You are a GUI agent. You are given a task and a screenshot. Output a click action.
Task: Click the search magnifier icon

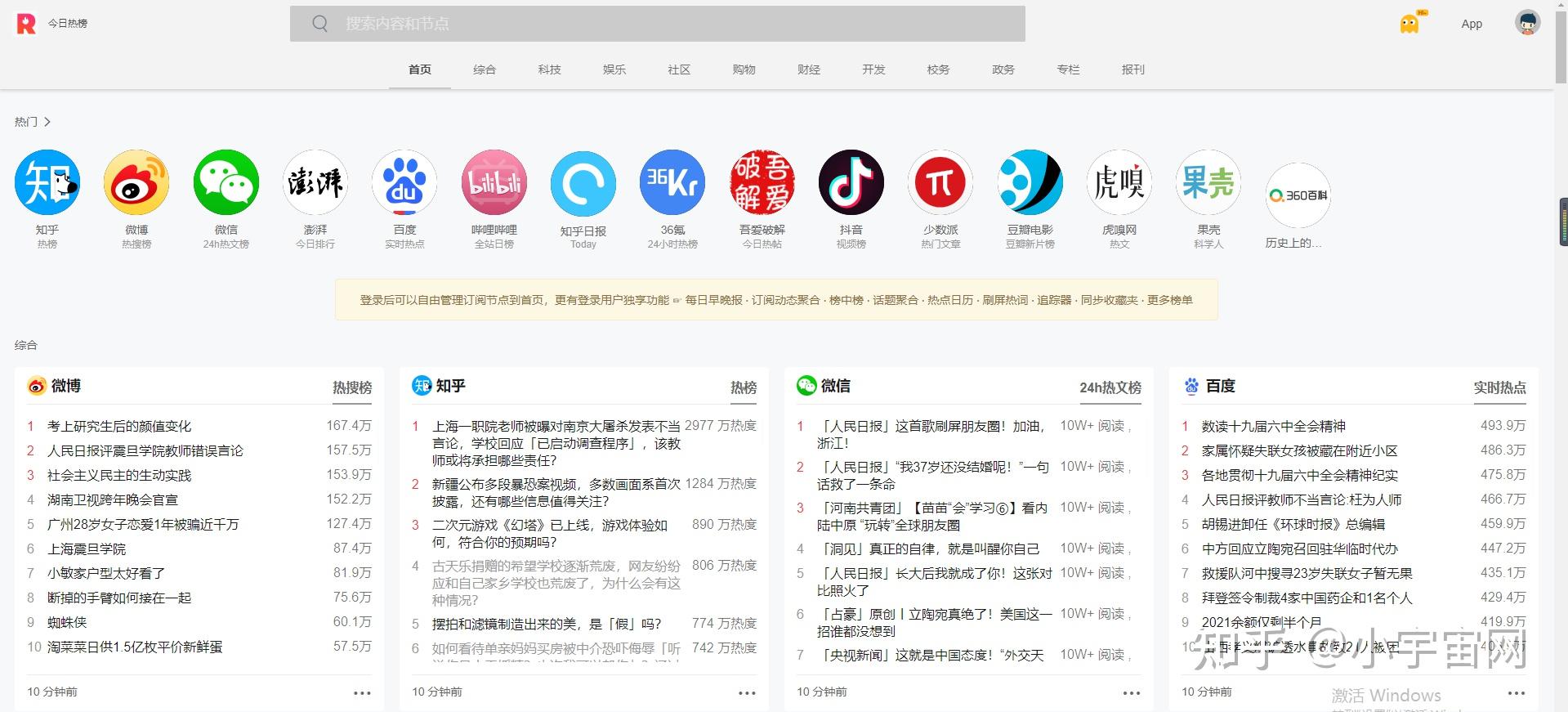pos(319,24)
